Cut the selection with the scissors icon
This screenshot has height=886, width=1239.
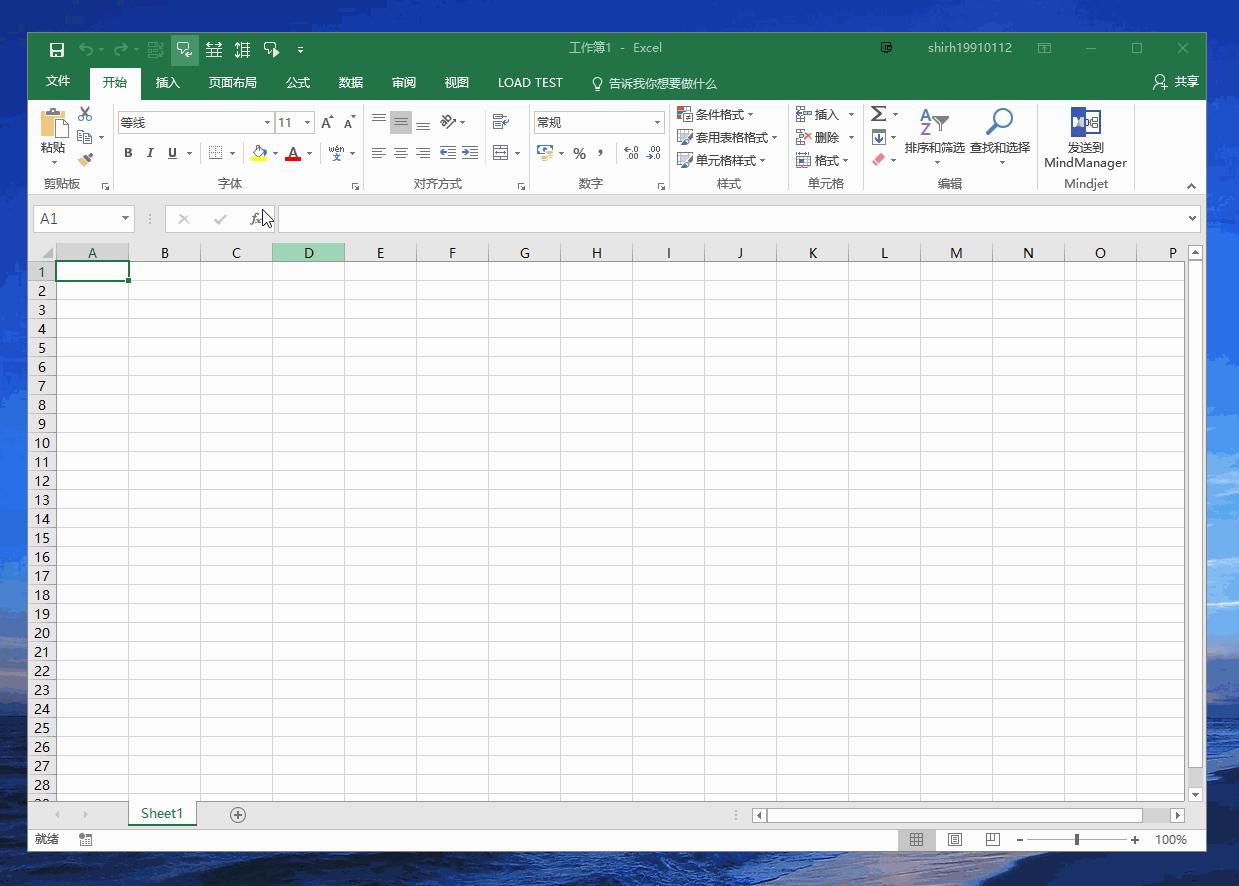point(85,115)
